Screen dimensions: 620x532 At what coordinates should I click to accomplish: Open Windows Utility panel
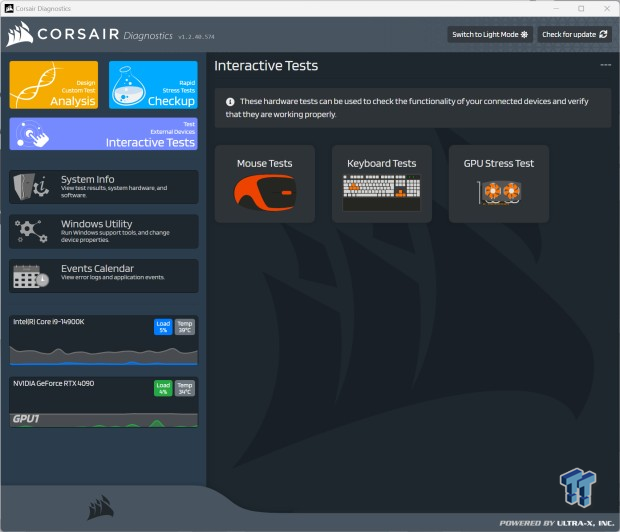click(x=104, y=232)
